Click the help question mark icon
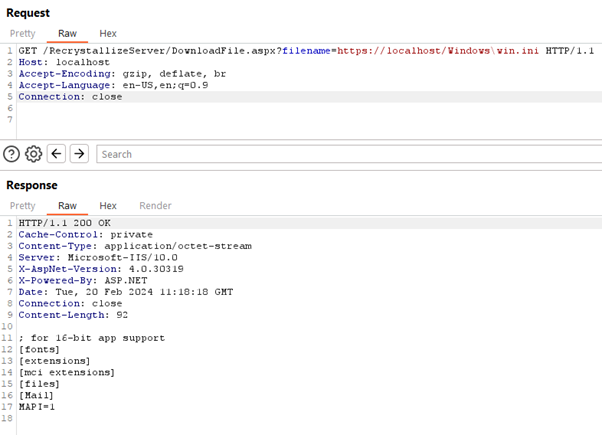 click(12, 154)
